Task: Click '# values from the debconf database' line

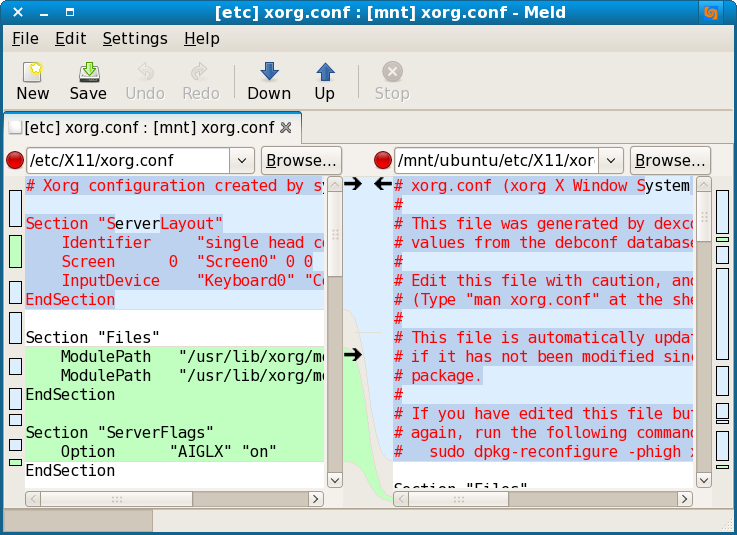Action: (x=543, y=243)
